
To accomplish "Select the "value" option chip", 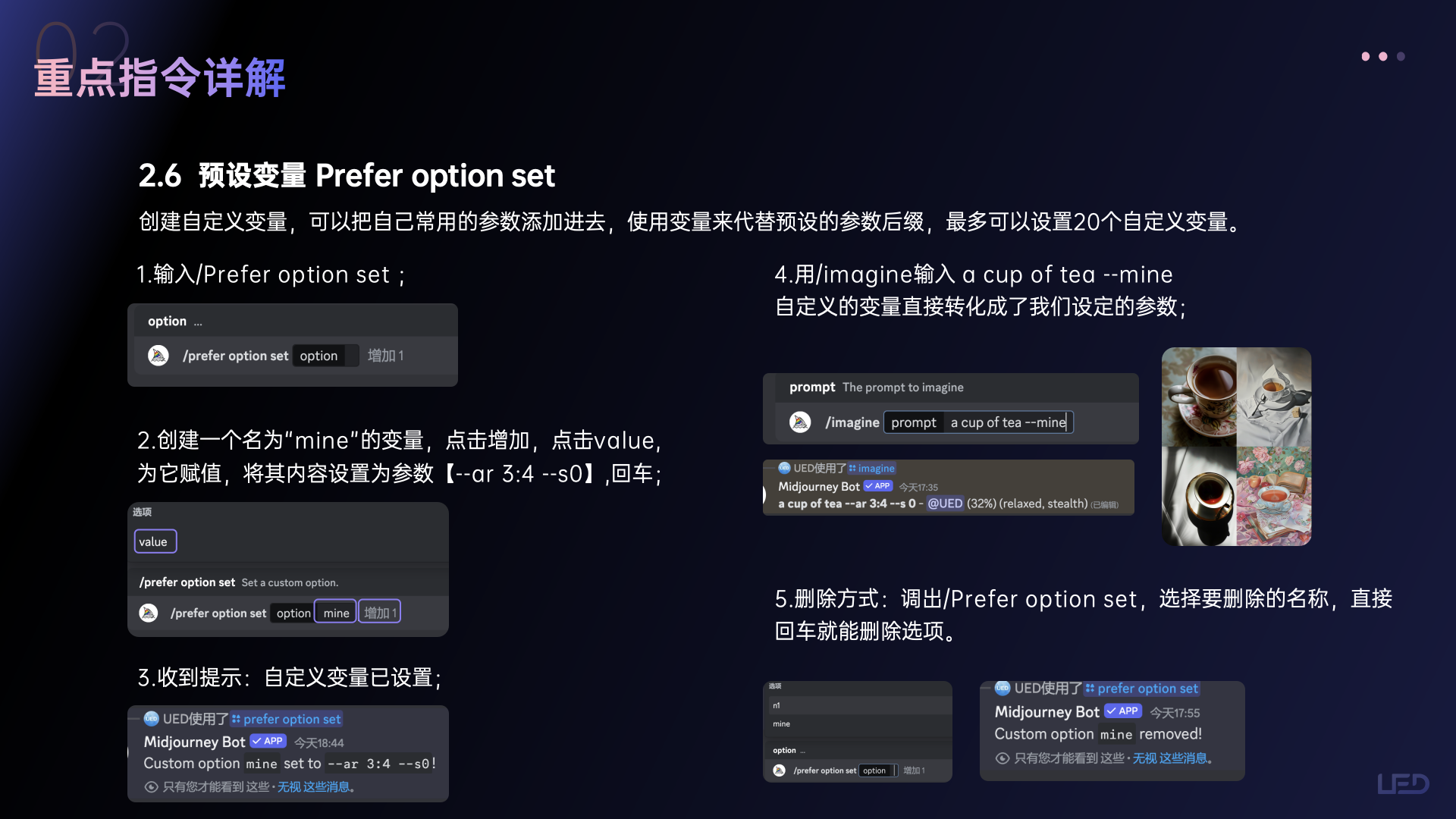I will pos(155,541).
